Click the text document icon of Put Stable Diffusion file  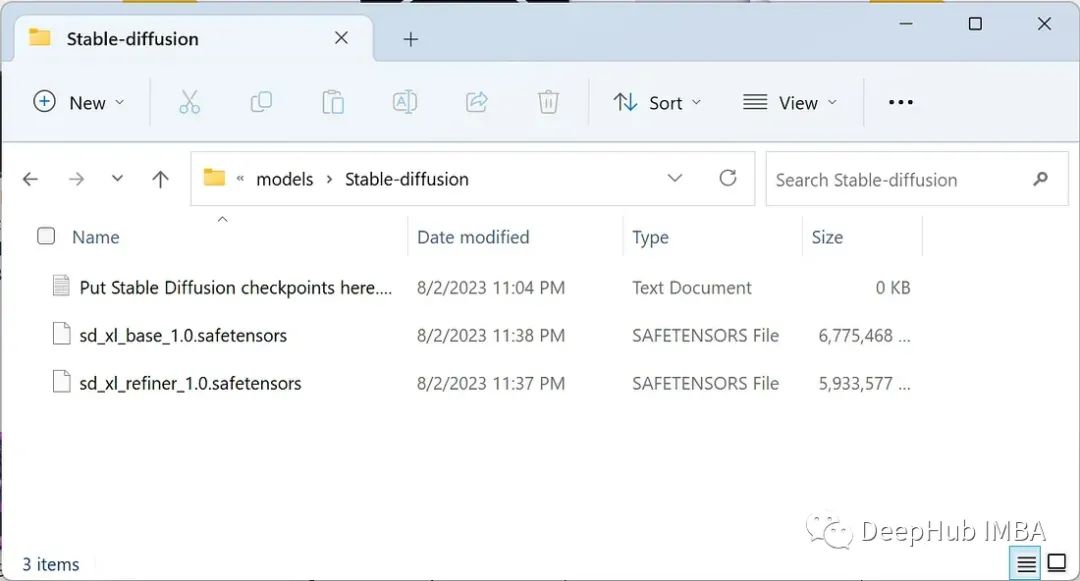click(x=61, y=286)
